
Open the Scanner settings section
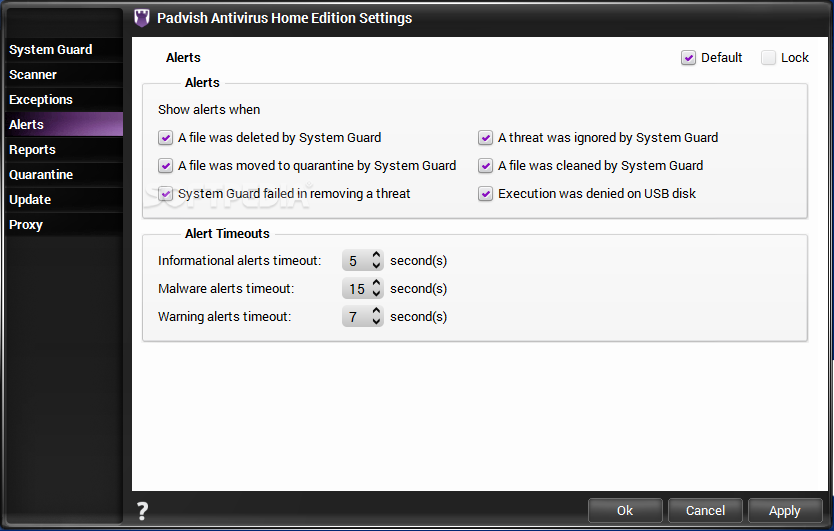tap(64, 74)
